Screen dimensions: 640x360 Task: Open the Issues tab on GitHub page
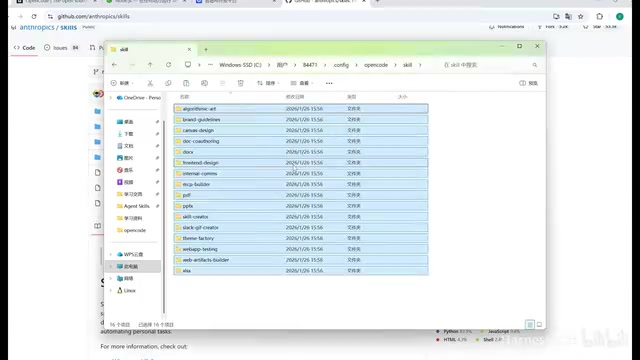click(x=61, y=48)
